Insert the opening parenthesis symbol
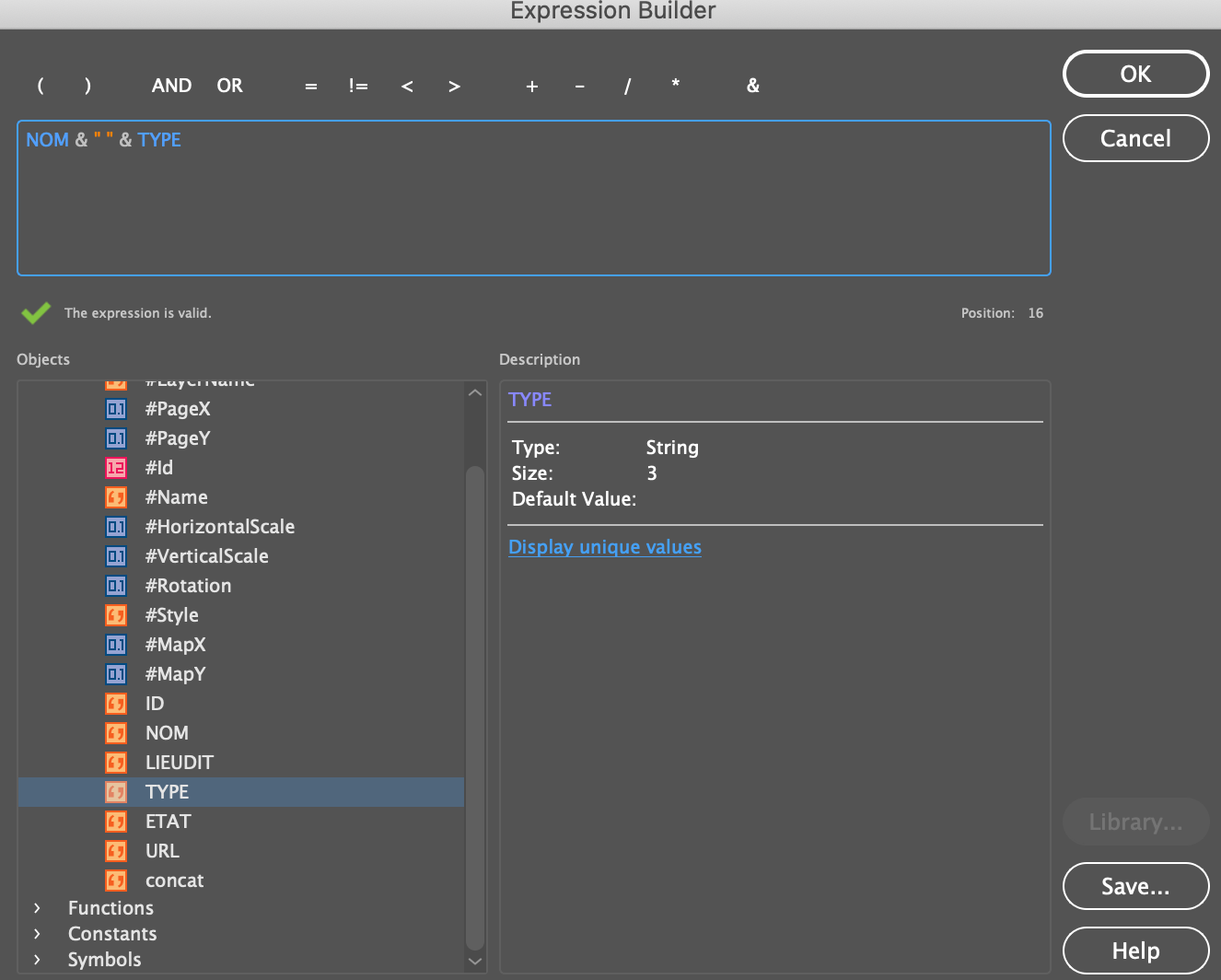1221x980 pixels. click(41, 86)
